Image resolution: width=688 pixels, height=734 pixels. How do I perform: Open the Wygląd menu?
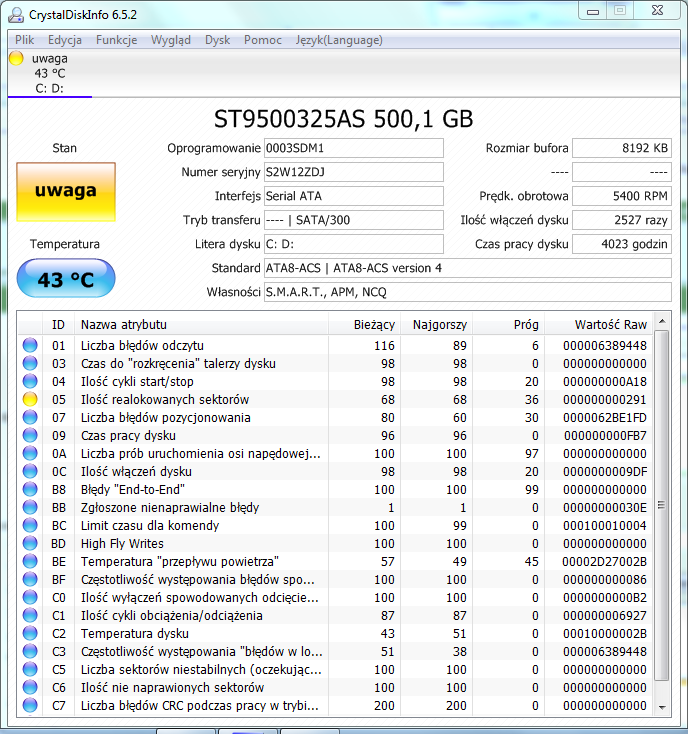click(171, 40)
